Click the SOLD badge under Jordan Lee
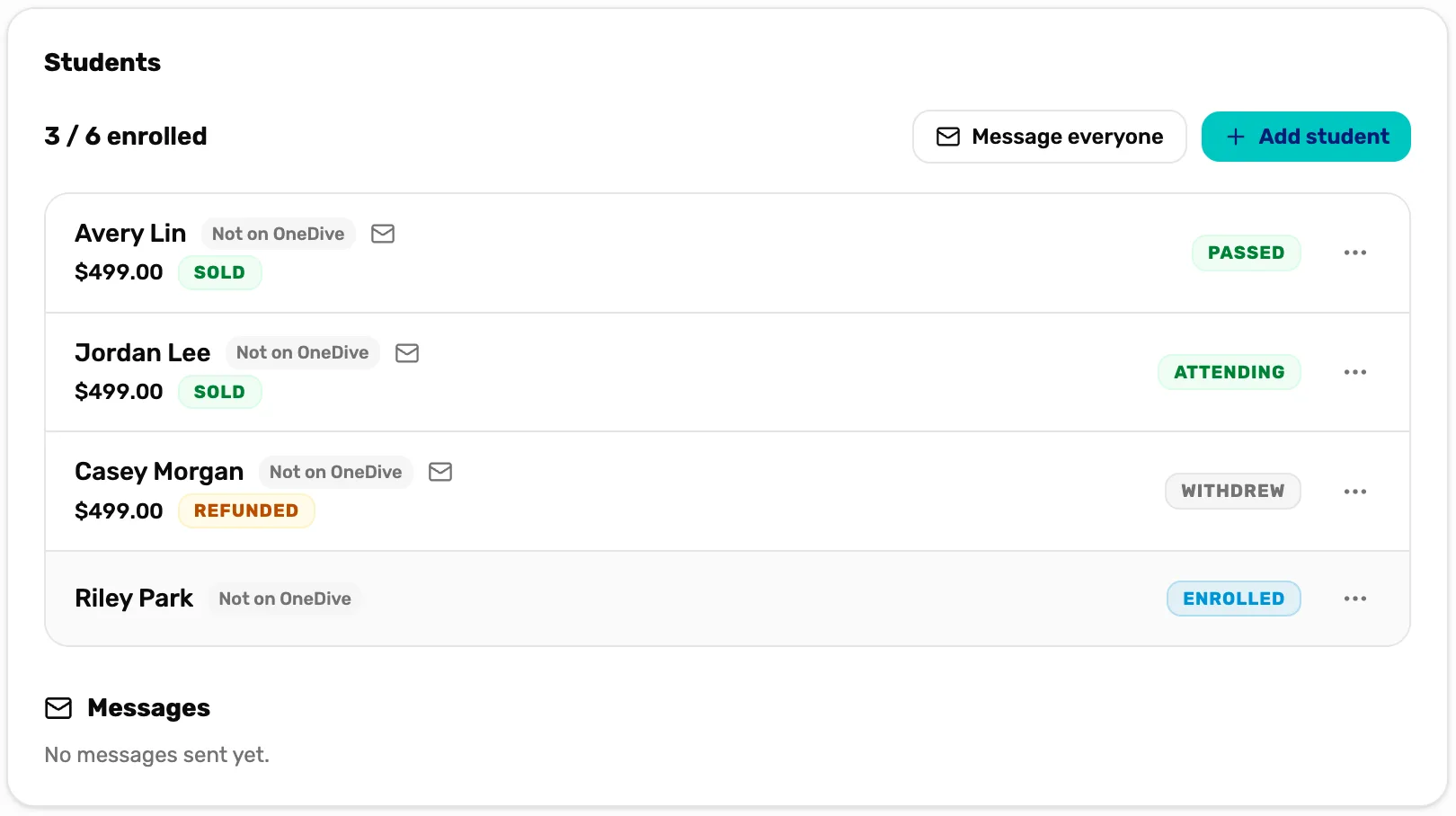 pos(219,392)
